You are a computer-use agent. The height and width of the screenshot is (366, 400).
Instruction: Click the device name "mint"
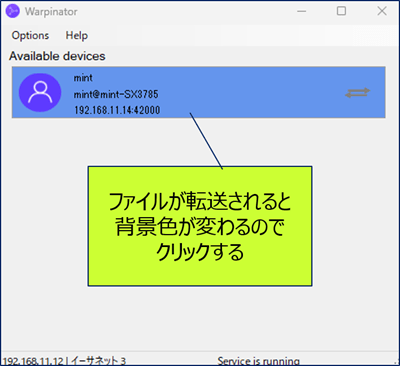(x=83, y=78)
